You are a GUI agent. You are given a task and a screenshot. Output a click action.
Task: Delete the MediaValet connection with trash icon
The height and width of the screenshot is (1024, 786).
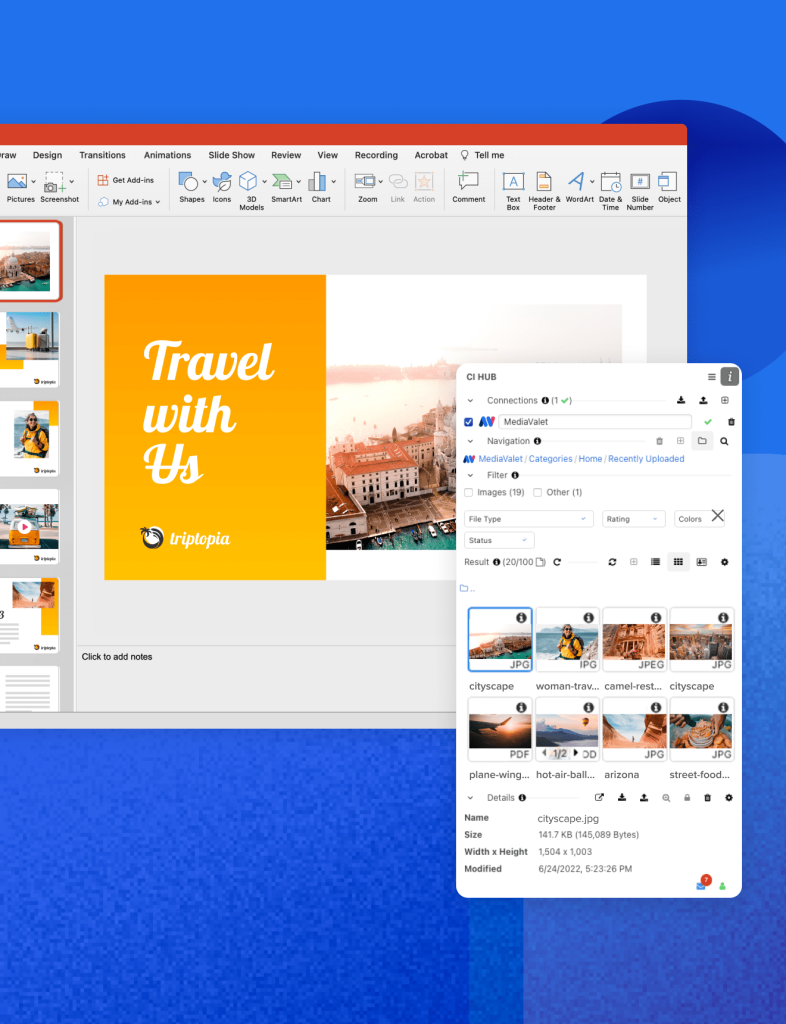[731, 422]
